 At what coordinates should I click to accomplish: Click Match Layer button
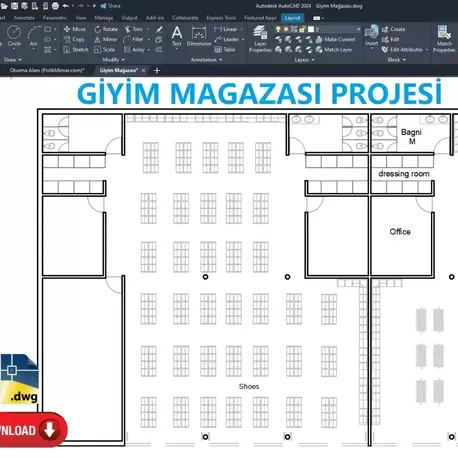tap(334, 50)
